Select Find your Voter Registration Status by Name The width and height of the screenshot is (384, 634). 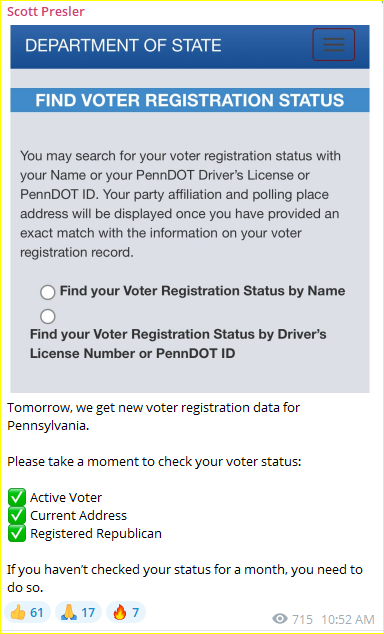pos(48,292)
